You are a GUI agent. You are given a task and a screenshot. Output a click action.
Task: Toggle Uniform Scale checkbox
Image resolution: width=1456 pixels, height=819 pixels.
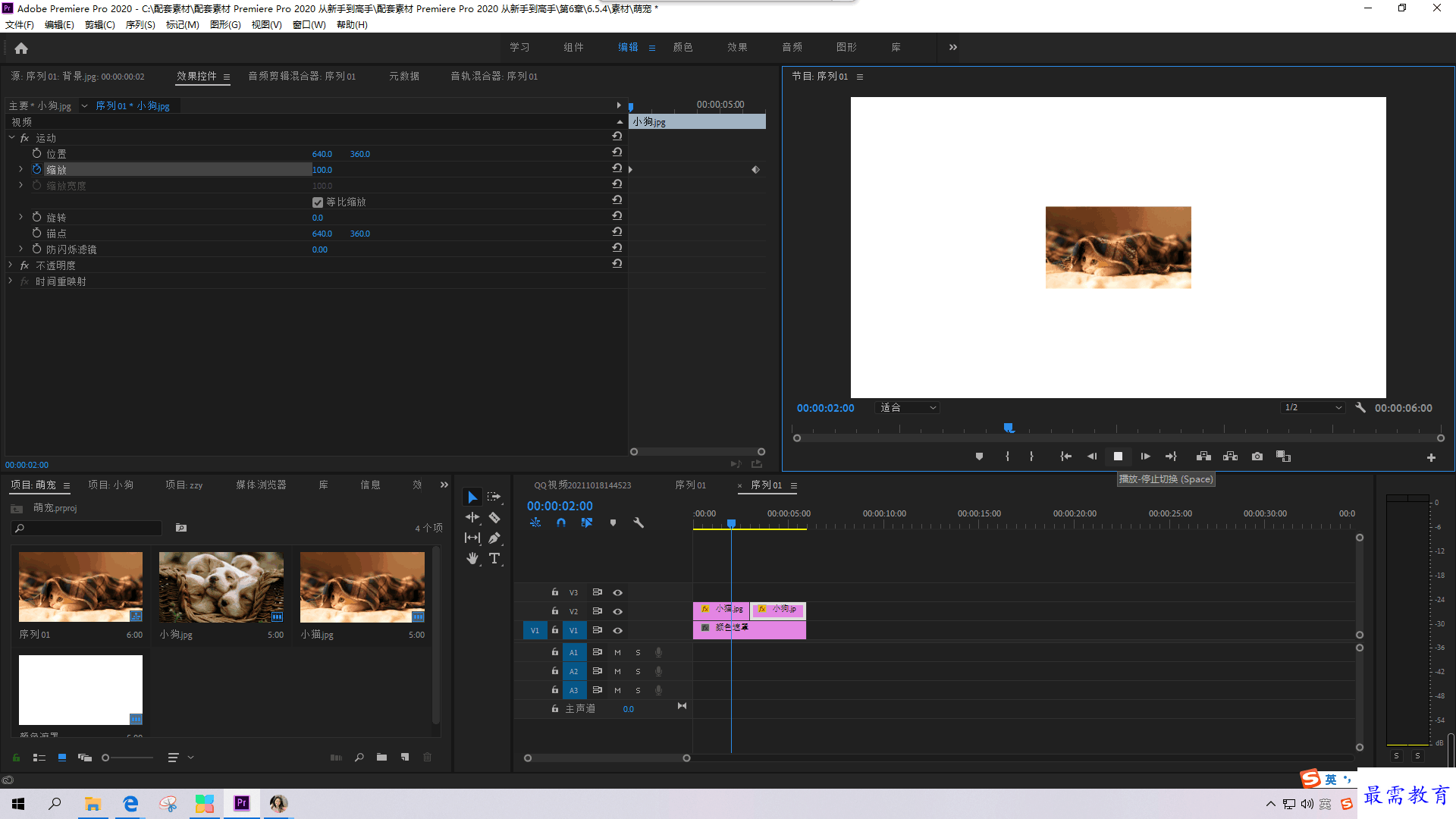point(318,202)
